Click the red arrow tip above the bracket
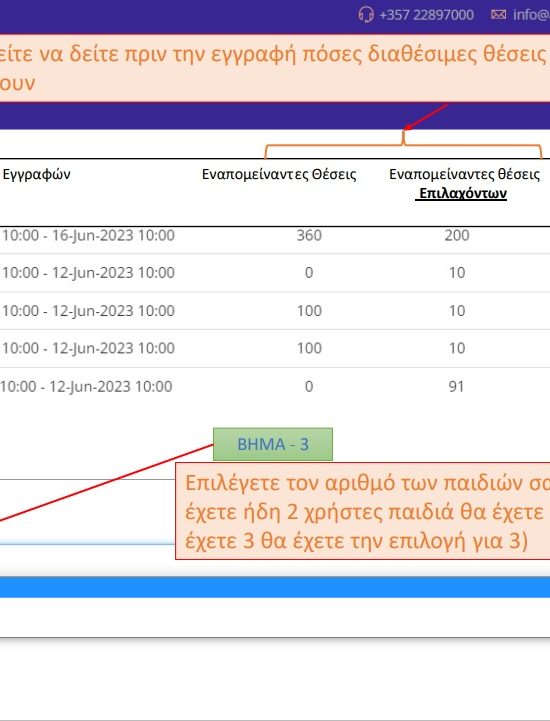 pyautogui.click(x=407, y=128)
